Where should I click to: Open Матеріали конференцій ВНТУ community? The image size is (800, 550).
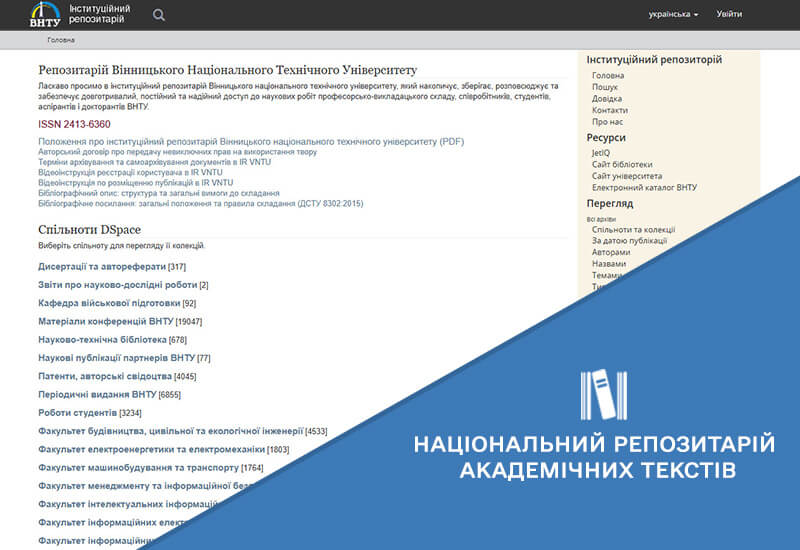pos(106,321)
